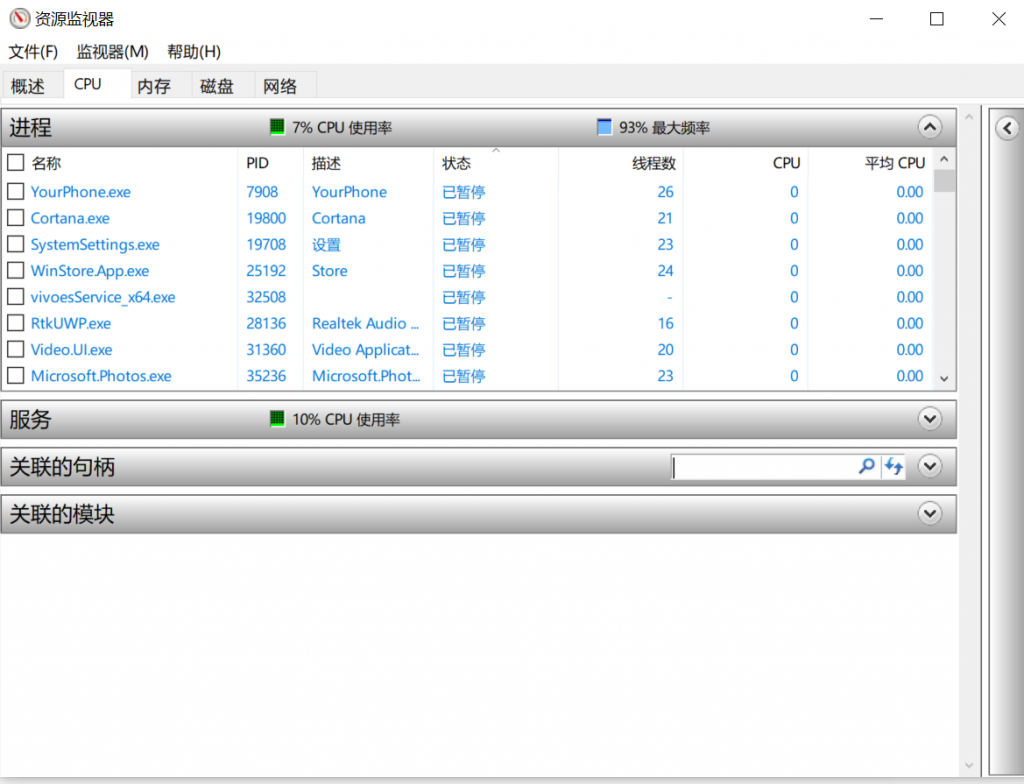Collapse the 进程 section
This screenshot has height=784, width=1024.
[x=929, y=127]
